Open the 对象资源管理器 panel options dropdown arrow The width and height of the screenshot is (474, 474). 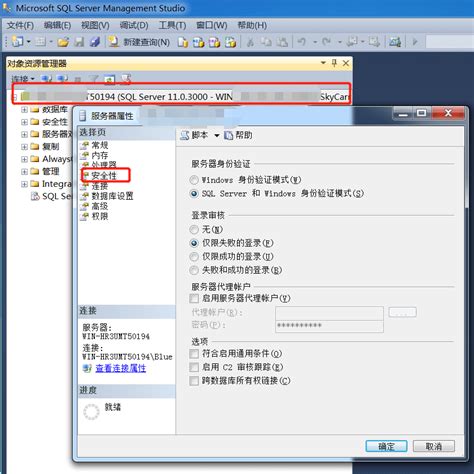pos(323,63)
